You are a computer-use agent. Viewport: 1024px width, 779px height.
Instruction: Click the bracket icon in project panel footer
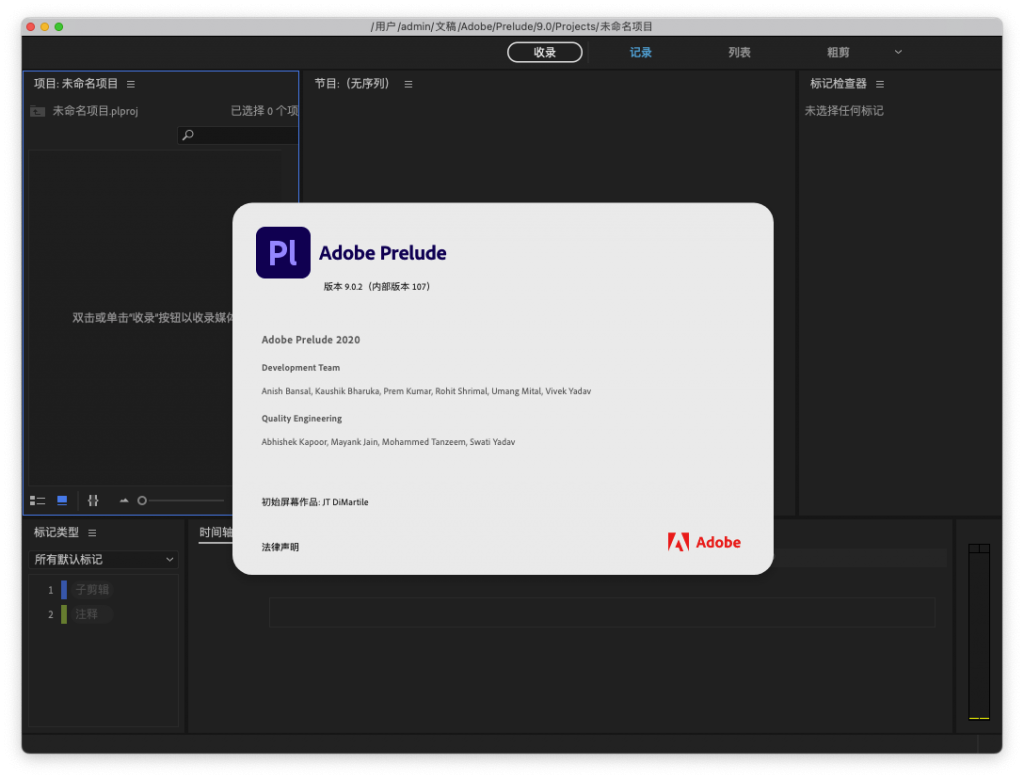pyautogui.click(x=93, y=501)
